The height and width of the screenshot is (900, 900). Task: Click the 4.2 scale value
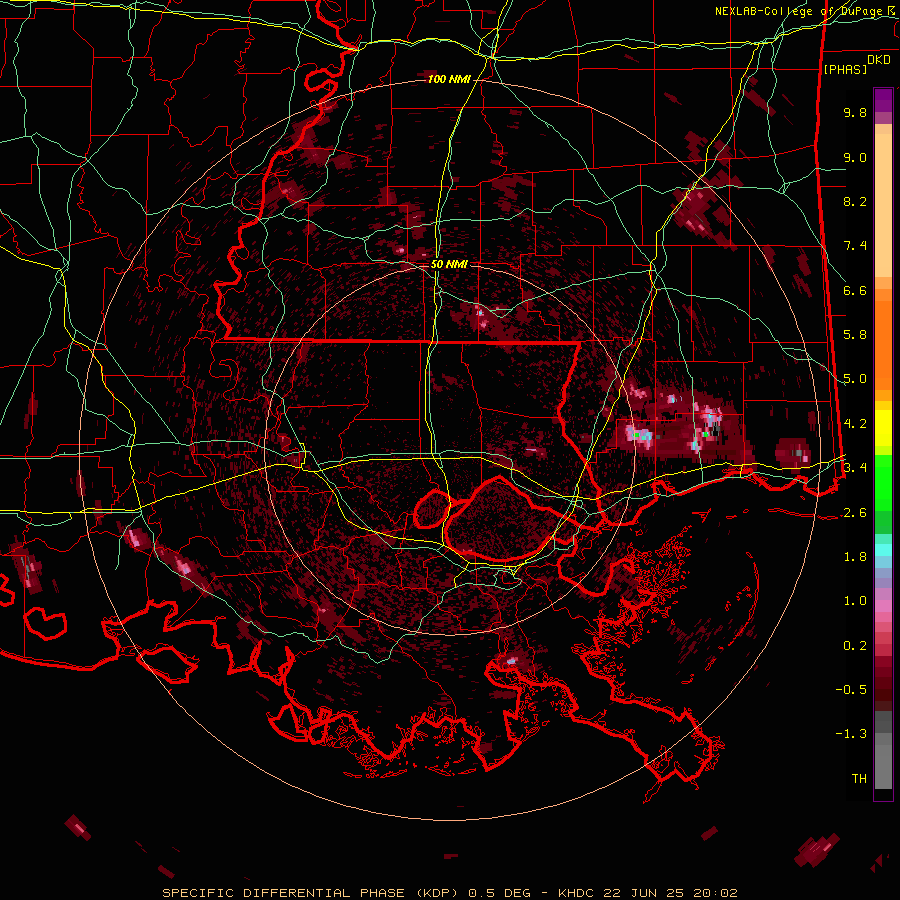[855, 424]
